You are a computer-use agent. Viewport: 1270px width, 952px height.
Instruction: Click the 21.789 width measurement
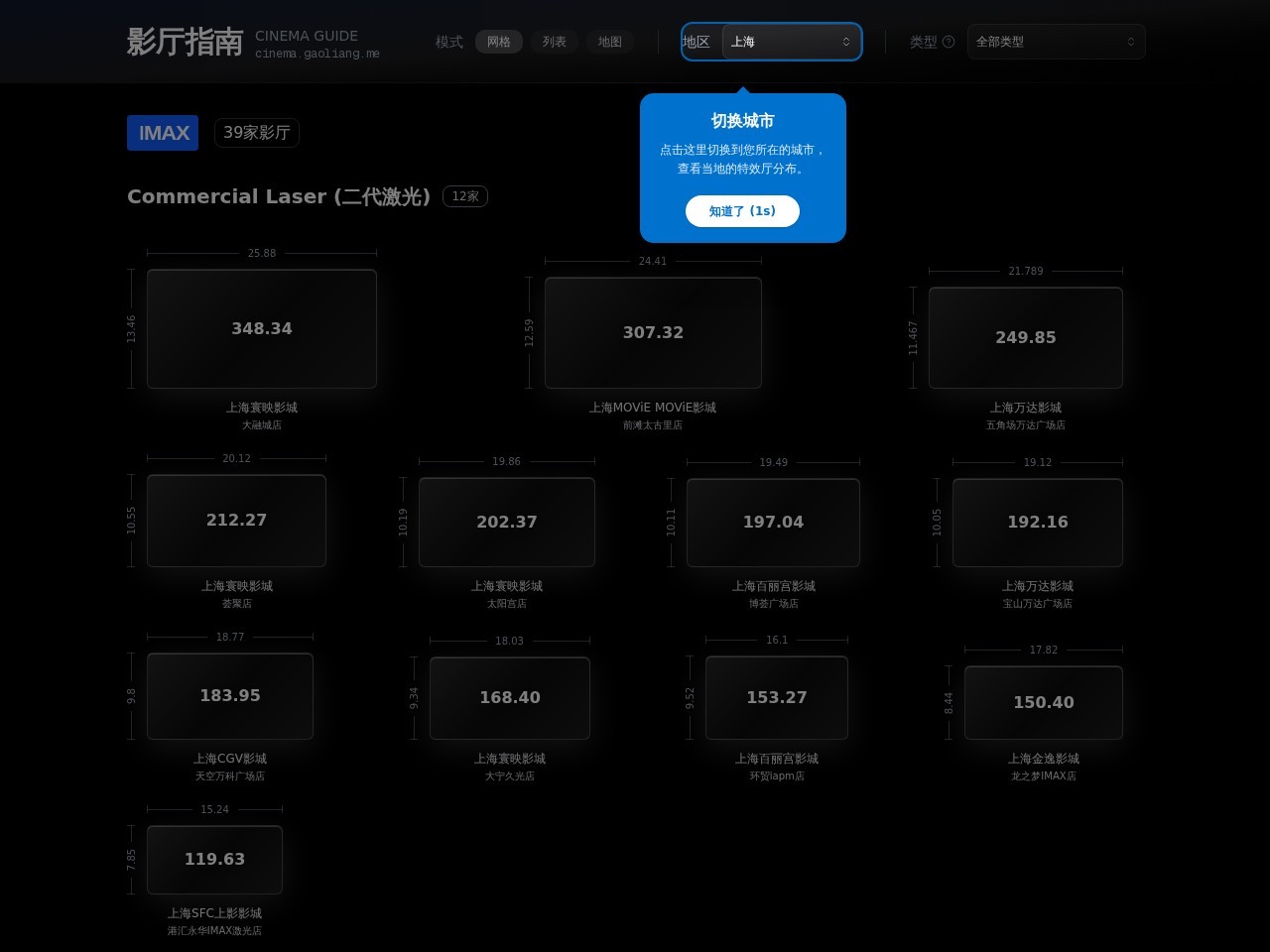pos(1026,272)
